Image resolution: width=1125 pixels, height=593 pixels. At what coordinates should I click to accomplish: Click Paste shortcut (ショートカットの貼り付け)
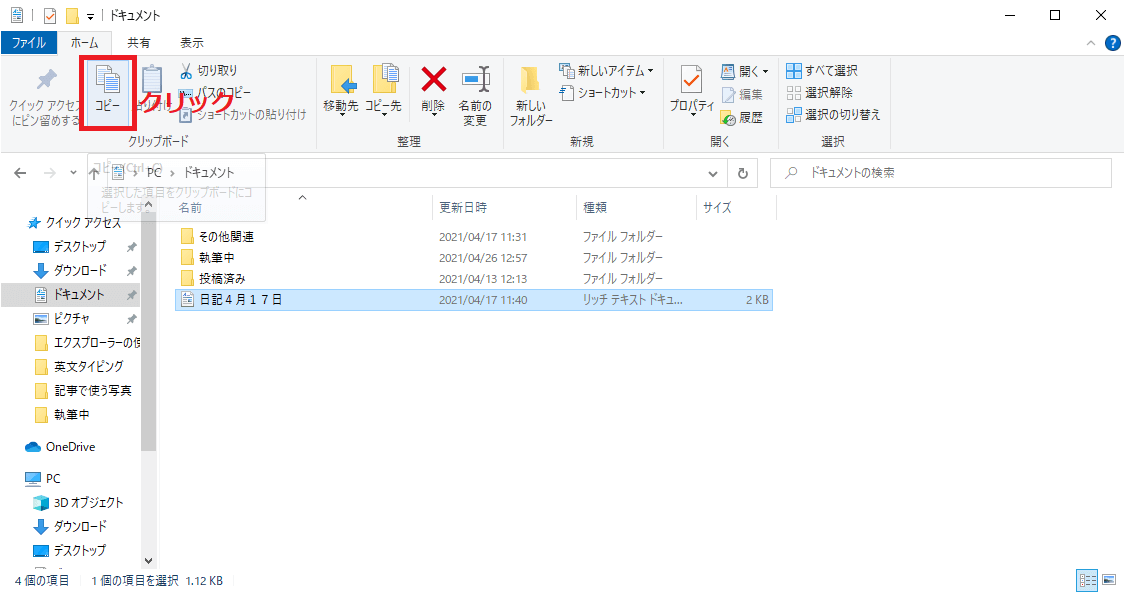tap(243, 115)
